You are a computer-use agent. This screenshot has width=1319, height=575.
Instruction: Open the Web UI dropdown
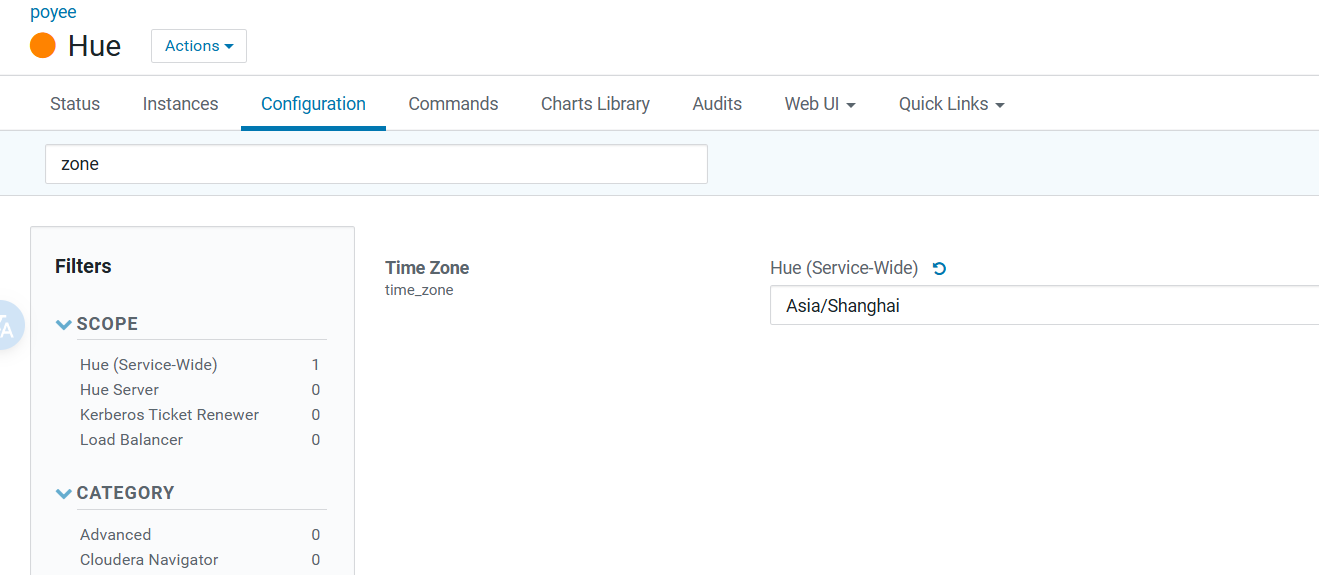[819, 104]
